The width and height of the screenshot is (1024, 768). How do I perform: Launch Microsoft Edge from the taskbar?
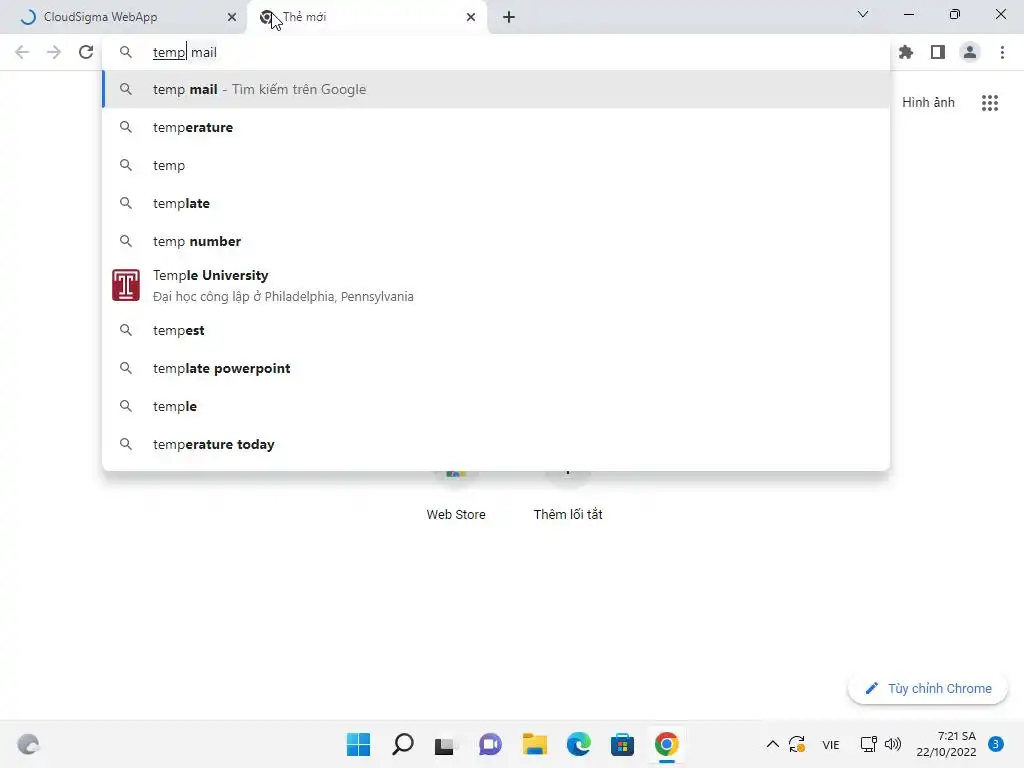coord(579,744)
